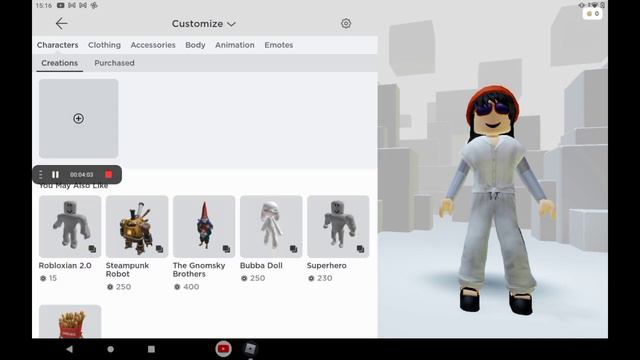Switch to the Characters tab
The height and width of the screenshot is (360, 640).
[x=57, y=45]
